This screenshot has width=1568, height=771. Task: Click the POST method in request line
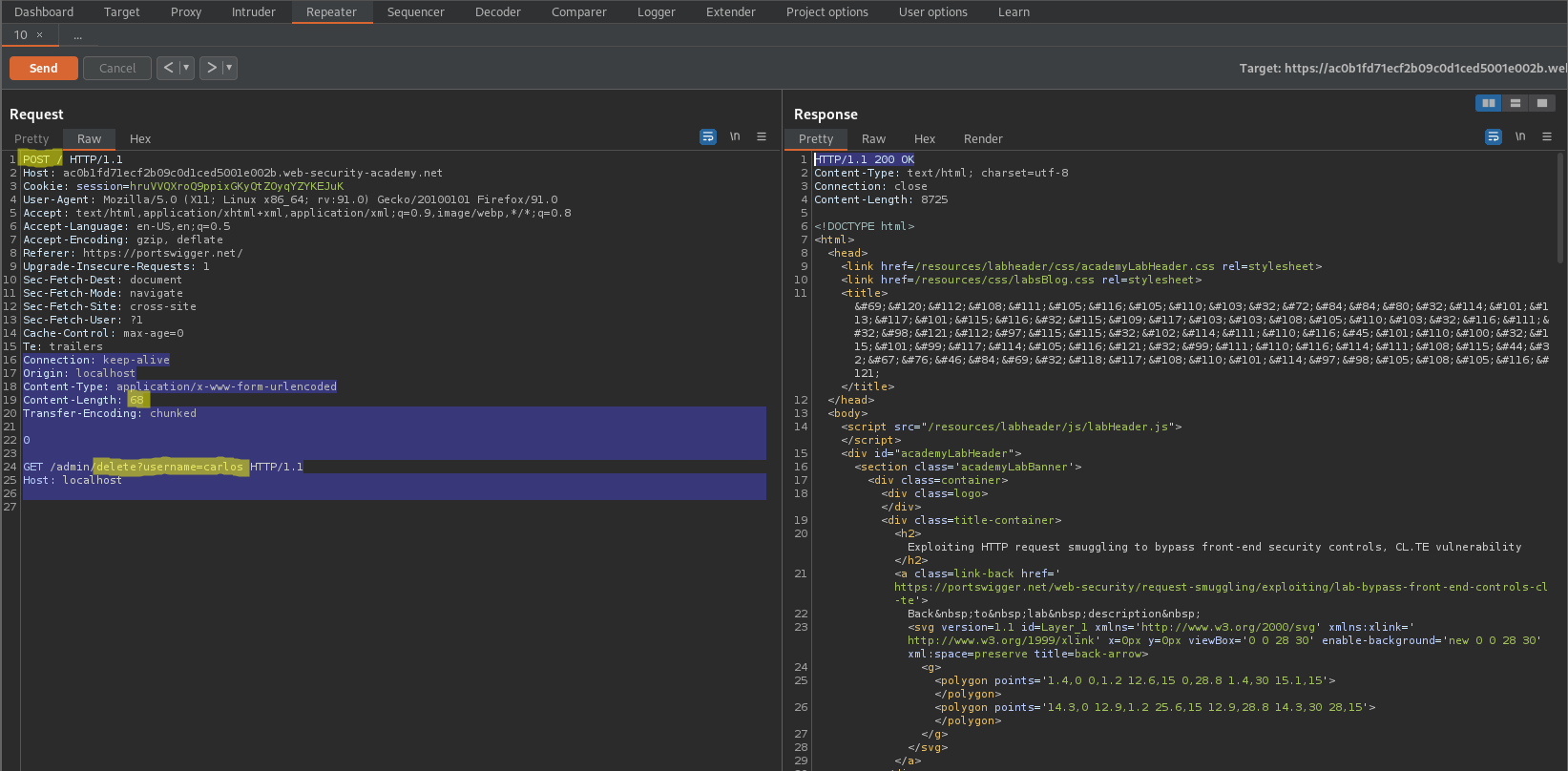tap(36, 159)
